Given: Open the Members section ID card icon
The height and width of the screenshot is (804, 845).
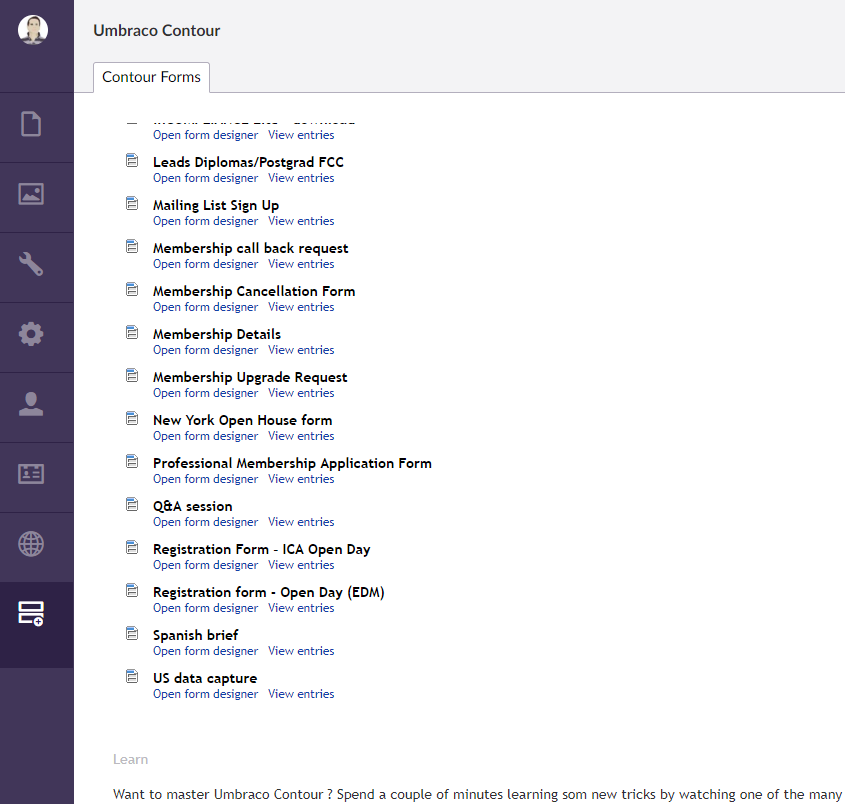Looking at the screenshot, I should pos(31,474).
